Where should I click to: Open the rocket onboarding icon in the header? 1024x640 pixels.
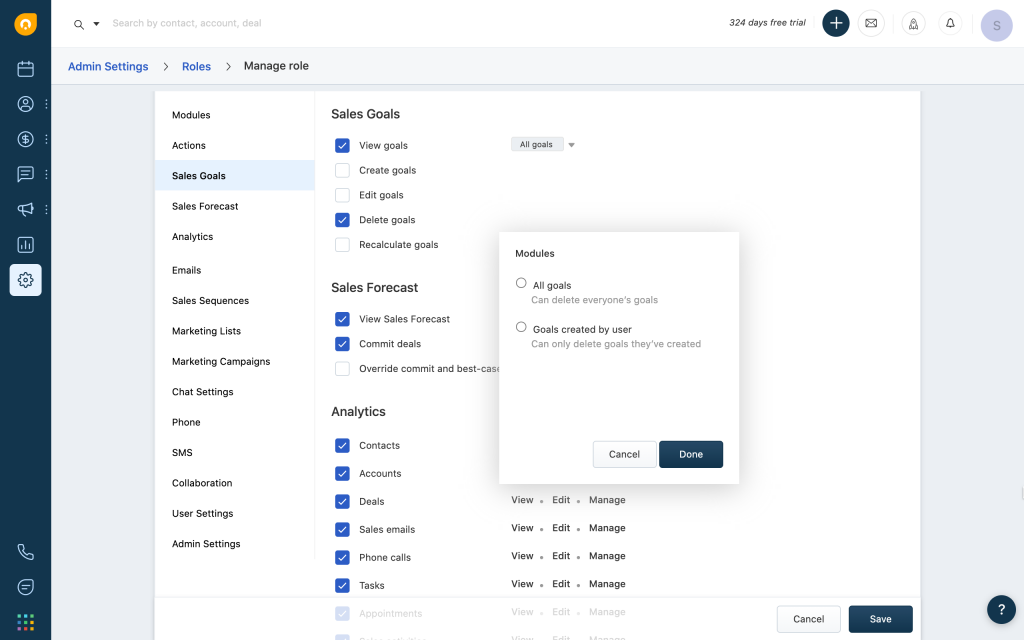[x=913, y=23]
